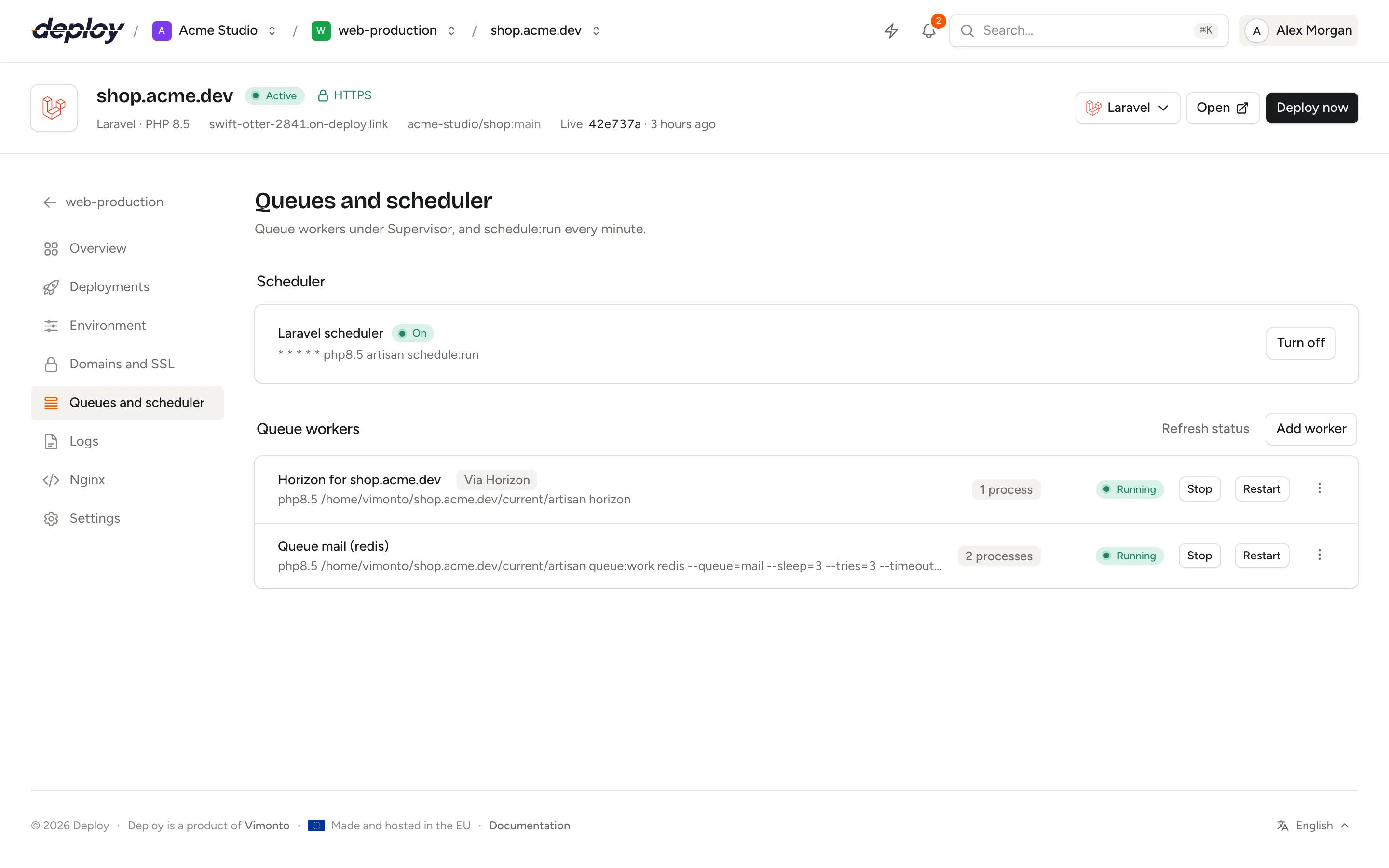Click the Via Horizon tag

[x=496, y=480]
